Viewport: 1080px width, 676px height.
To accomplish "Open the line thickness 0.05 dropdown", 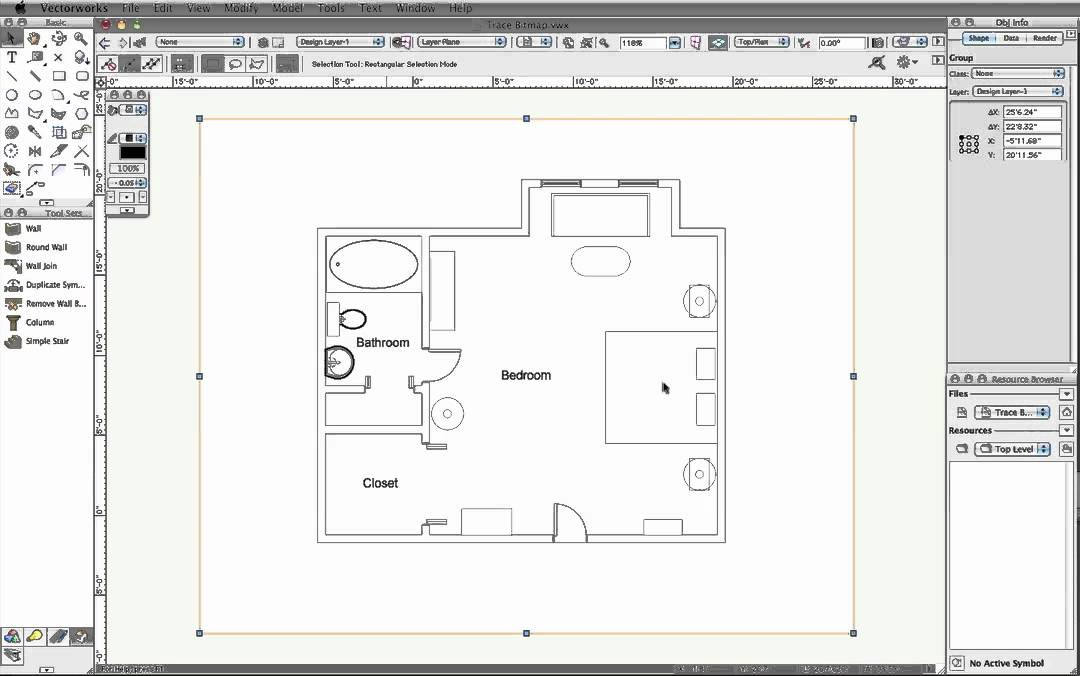I will point(128,183).
